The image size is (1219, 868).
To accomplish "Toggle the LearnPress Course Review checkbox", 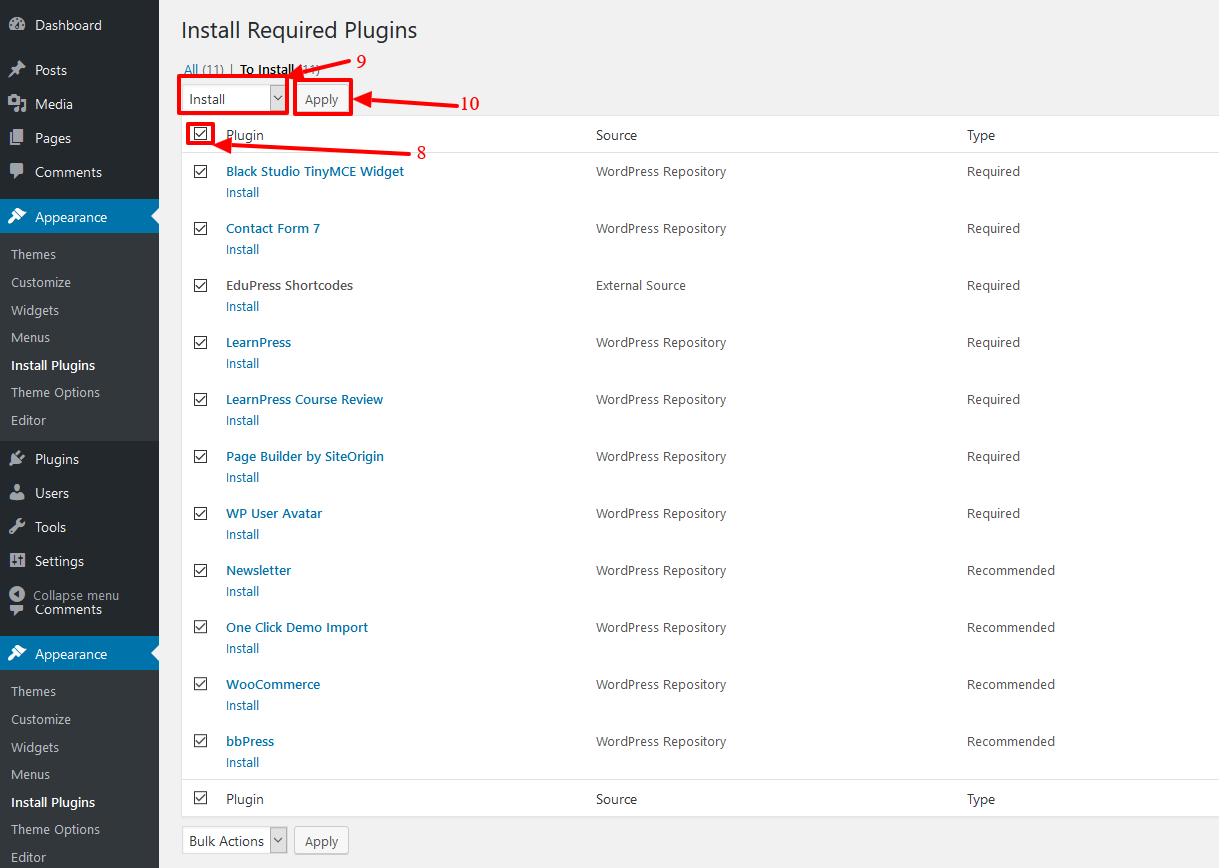I will pyautogui.click(x=201, y=399).
